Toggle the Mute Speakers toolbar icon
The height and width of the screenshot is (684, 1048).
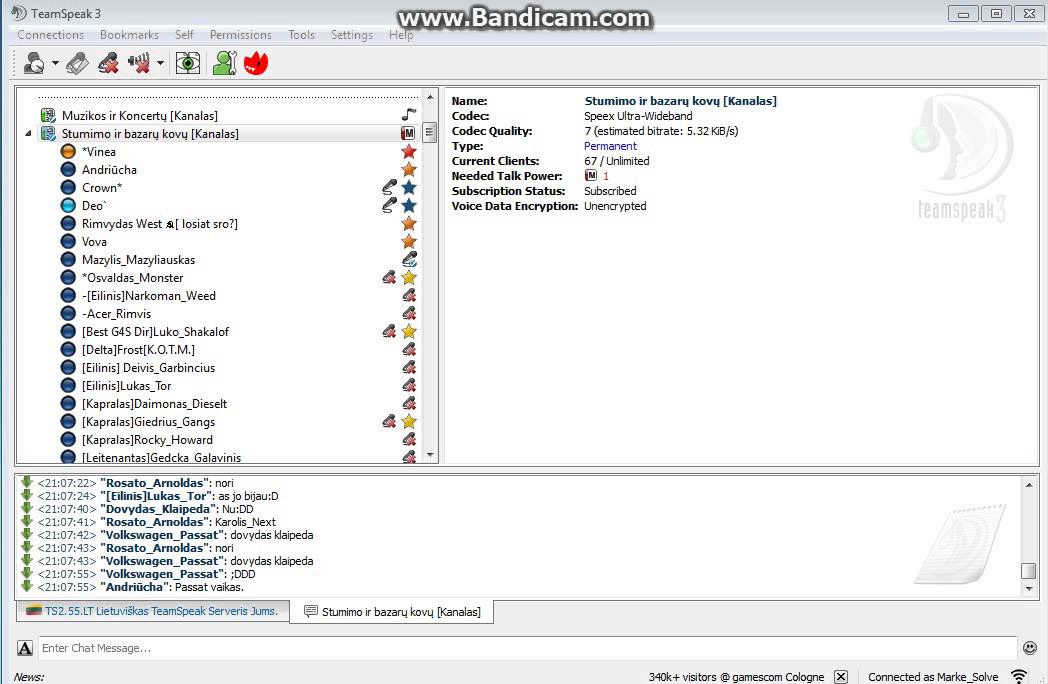pyautogui.click(x=139, y=64)
